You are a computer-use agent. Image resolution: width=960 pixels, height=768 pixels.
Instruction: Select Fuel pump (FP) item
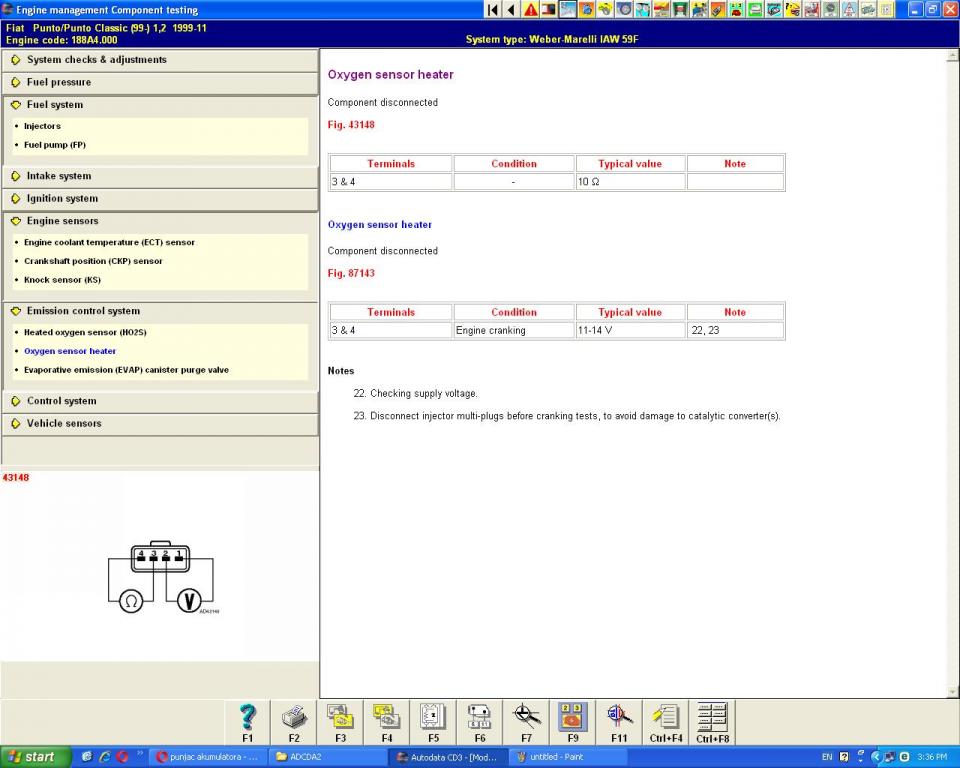[x=54, y=145]
